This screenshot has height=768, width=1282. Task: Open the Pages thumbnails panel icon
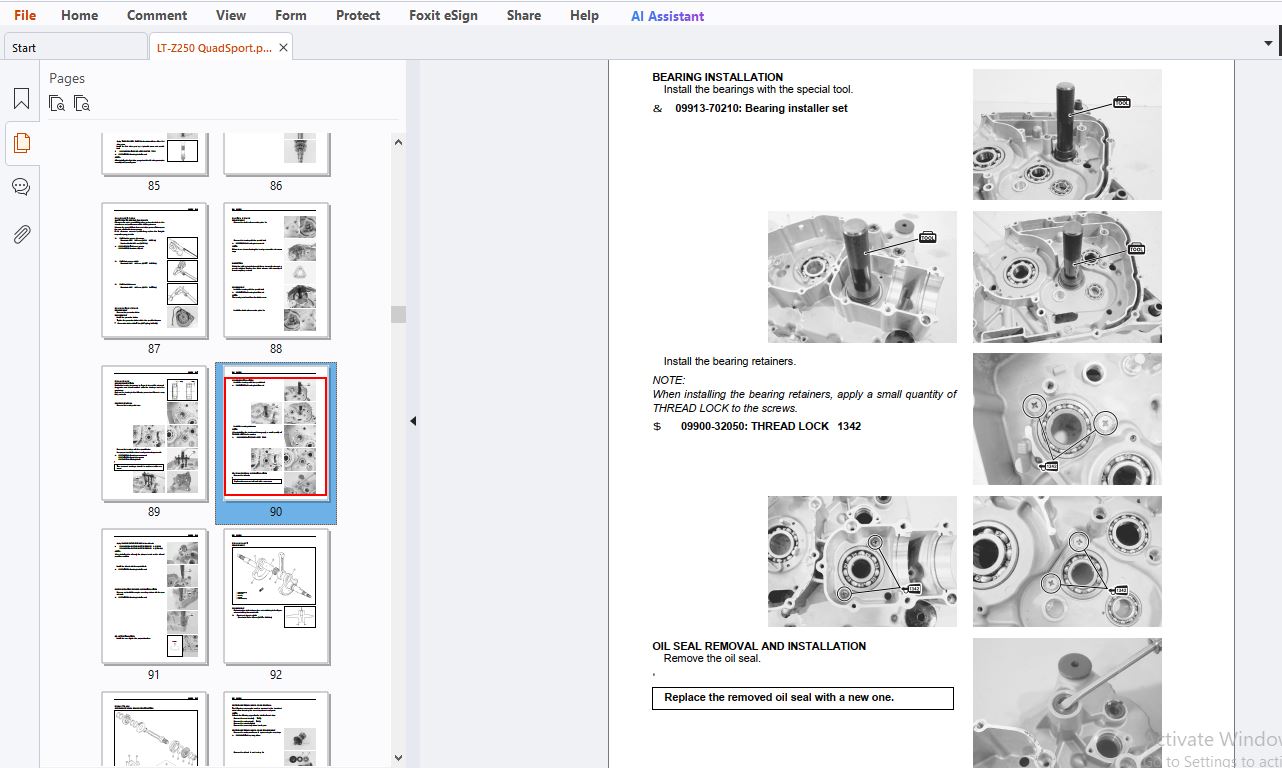[21, 143]
